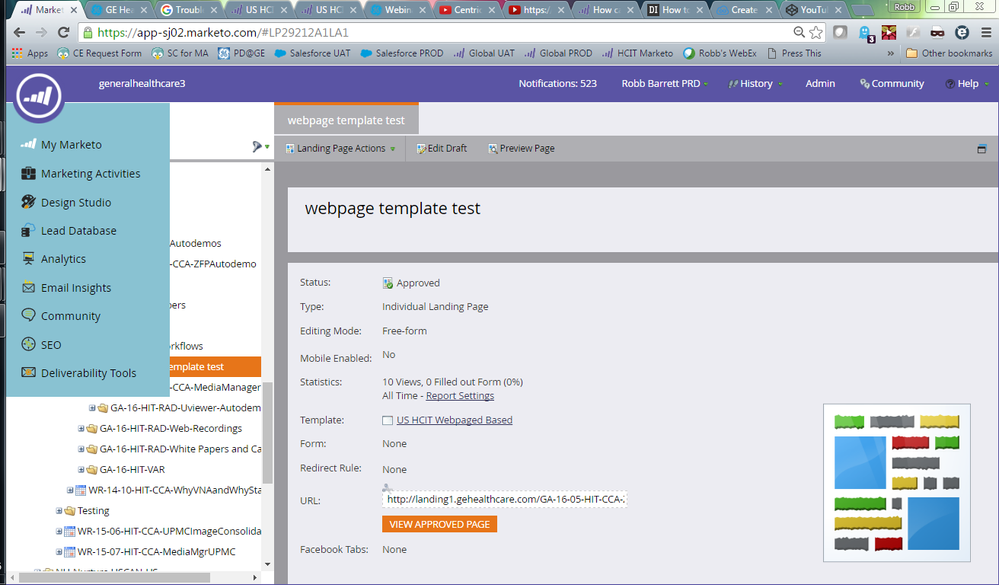Viewport: 999px width, 585px height.
Task: Expand the GA-16-HIT-VAR folder
Action: [81, 470]
